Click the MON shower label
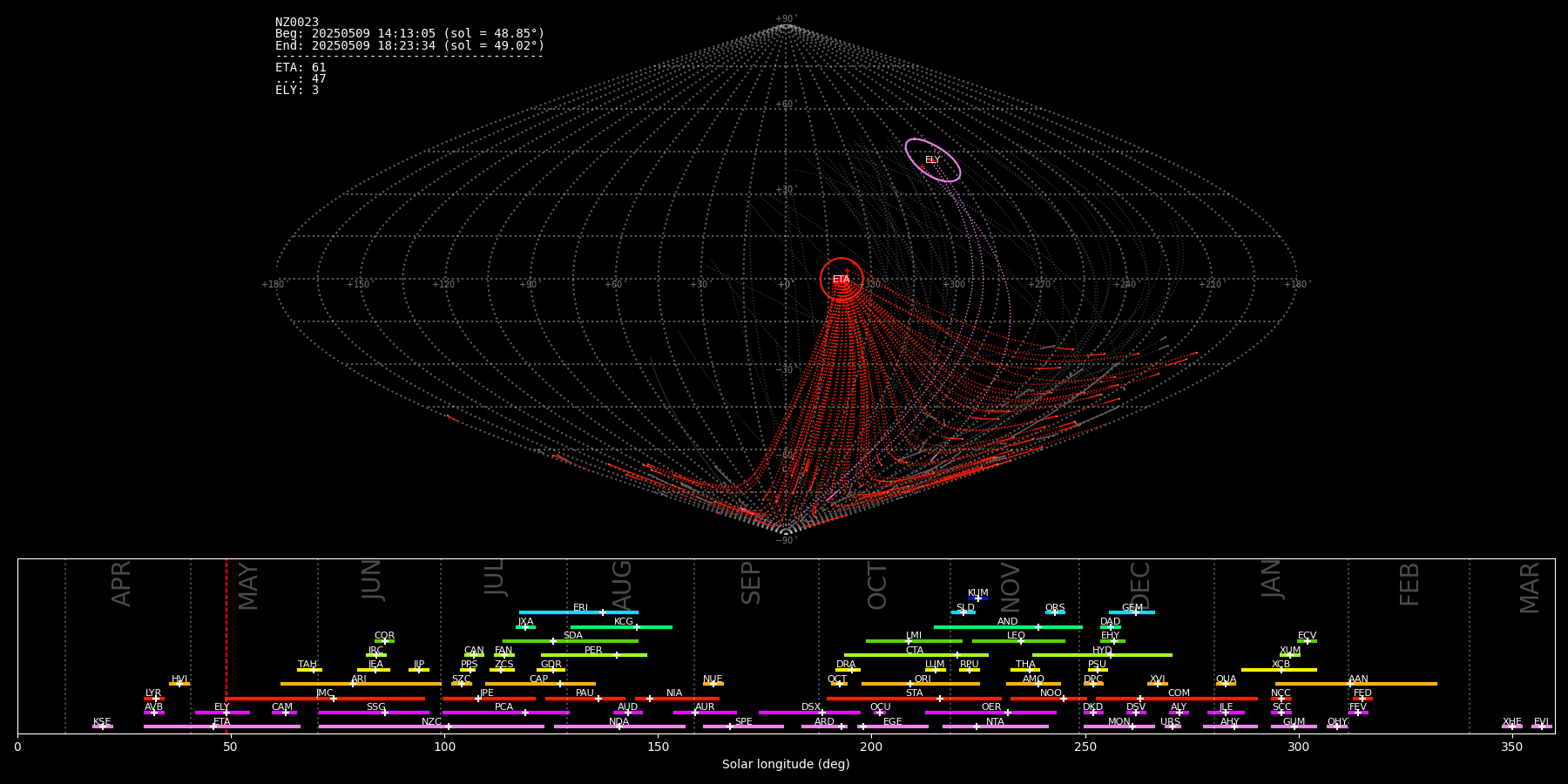The image size is (1568, 784). point(1119,722)
